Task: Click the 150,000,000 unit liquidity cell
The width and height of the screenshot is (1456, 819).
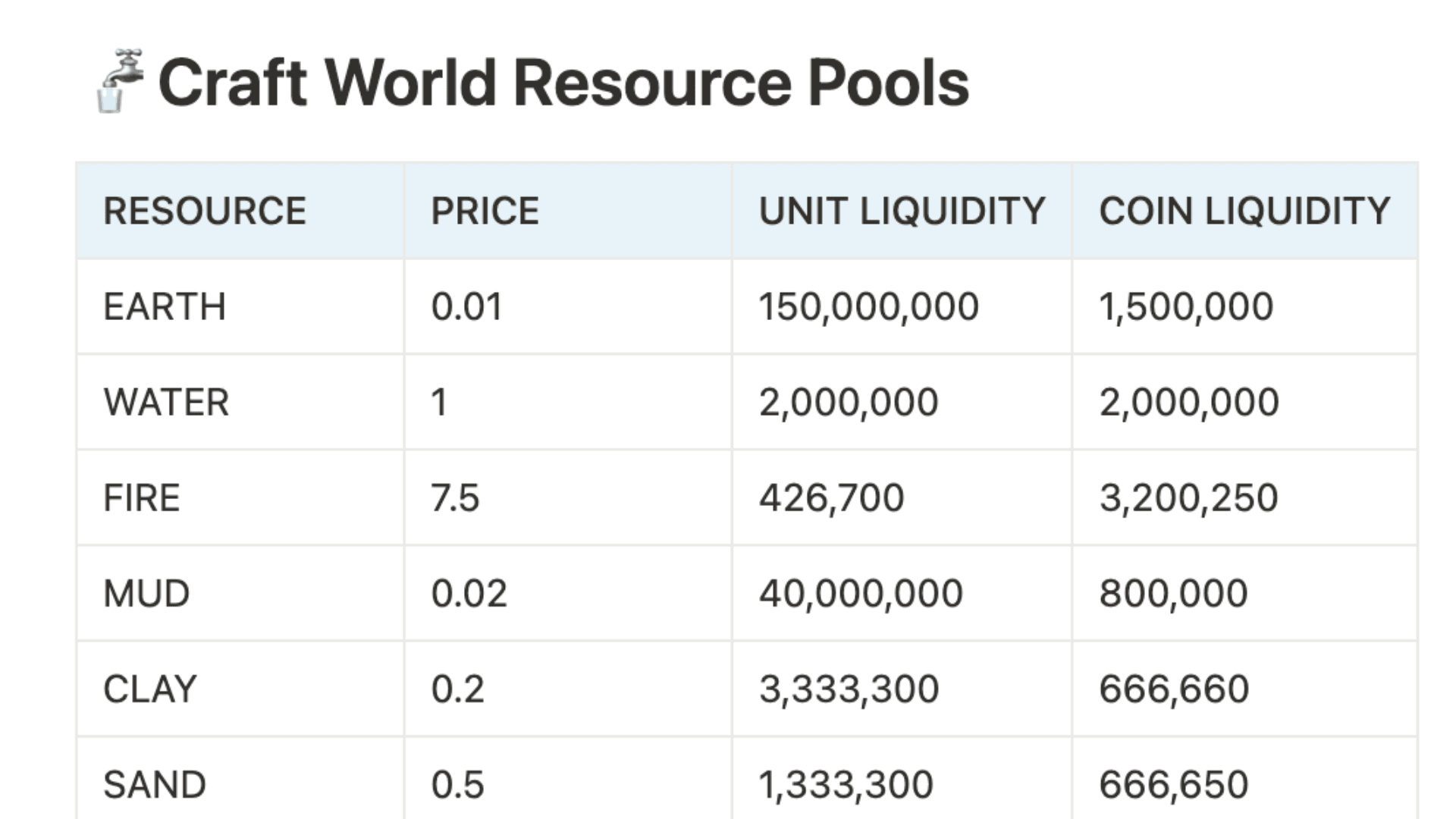Action: tap(869, 306)
